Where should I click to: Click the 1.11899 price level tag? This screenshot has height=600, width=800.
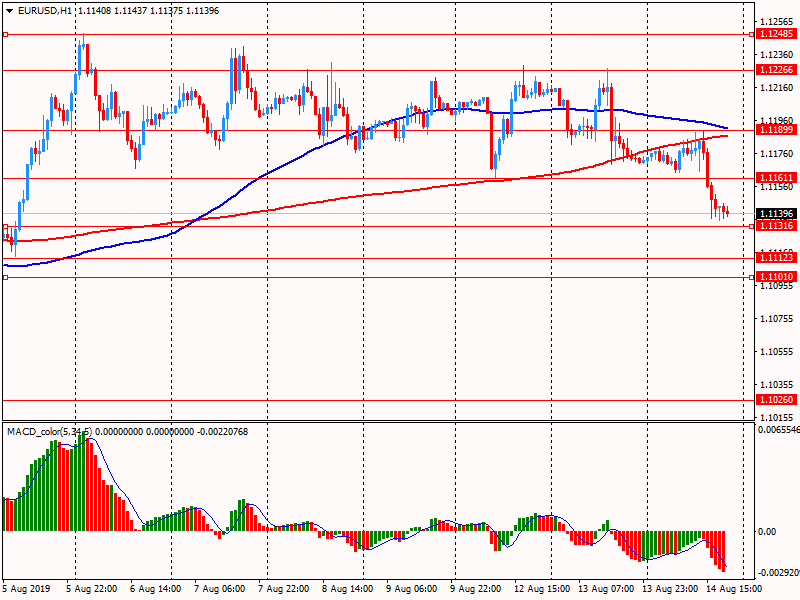coord(776,130)
